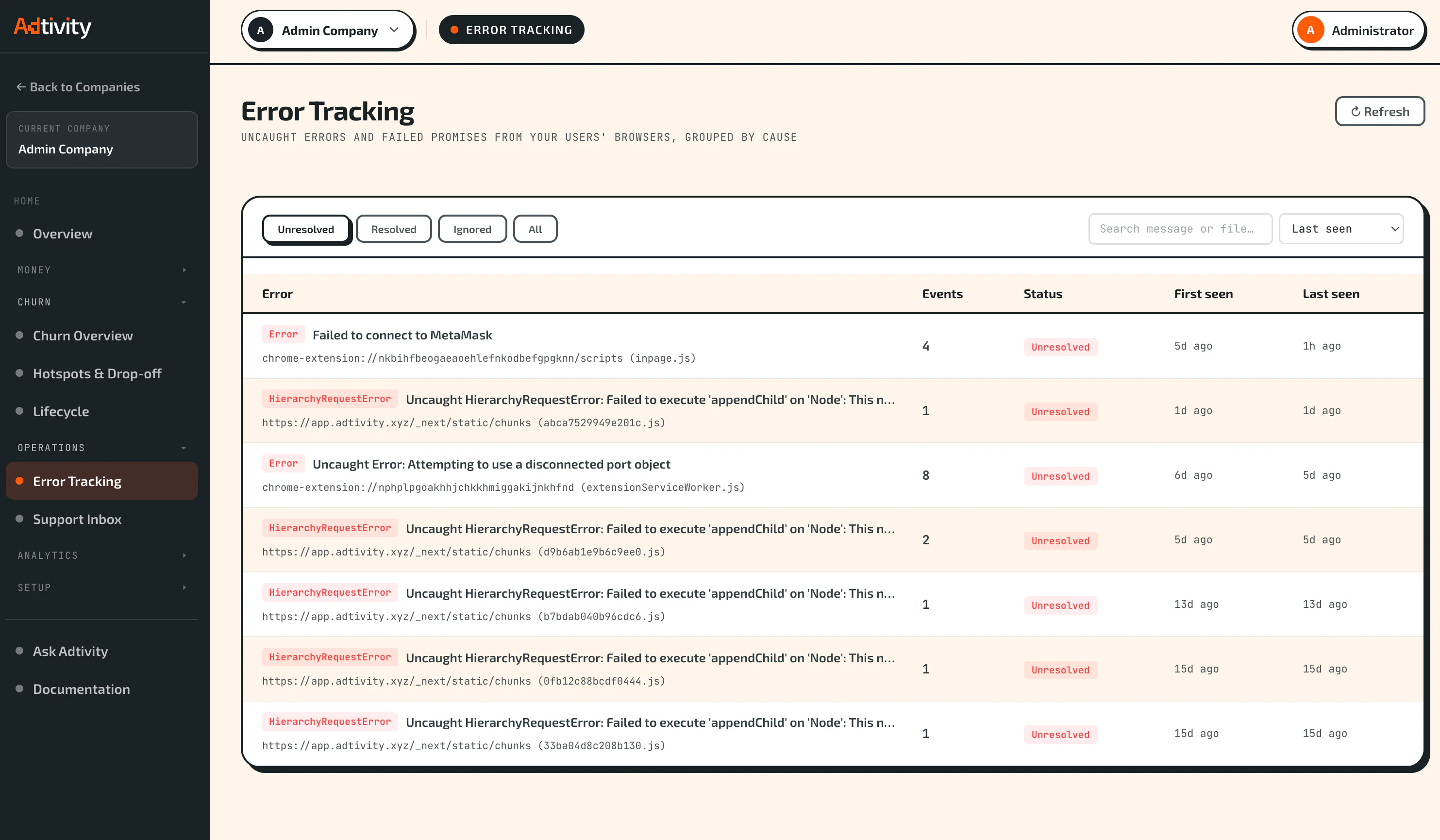Viewport: 1440px width, 840px height.
Task: Open HierarchyRequestError row for b7bdab040b96cdc6.js
Action: pos(833,604)
